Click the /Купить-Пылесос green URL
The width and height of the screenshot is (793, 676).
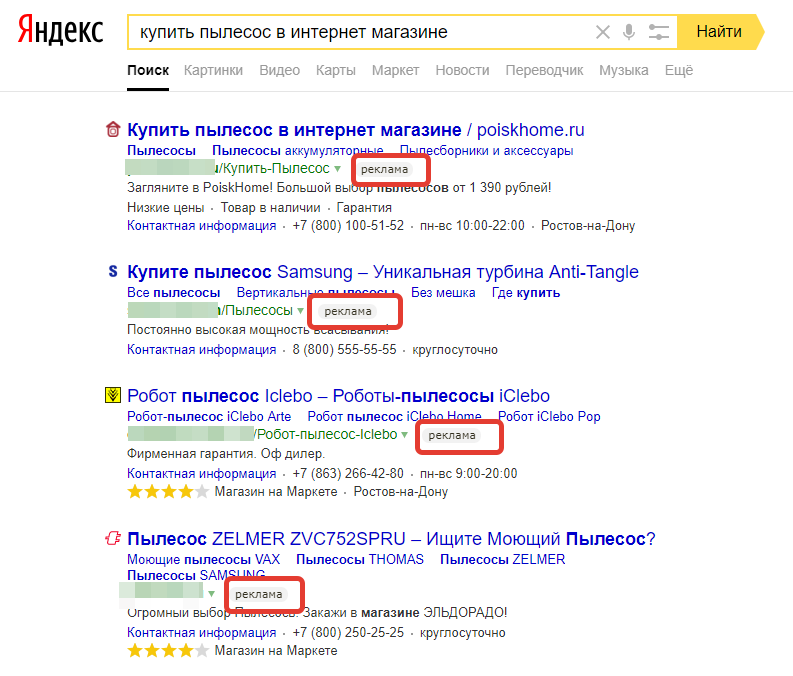tap(274, 168)
